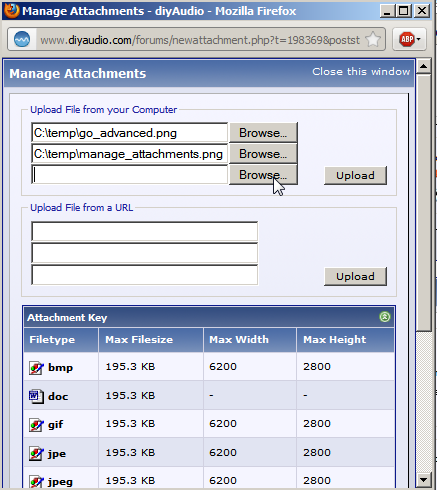Click the C:\temp\manage_attachments.png file field

(x=129, y=154)
